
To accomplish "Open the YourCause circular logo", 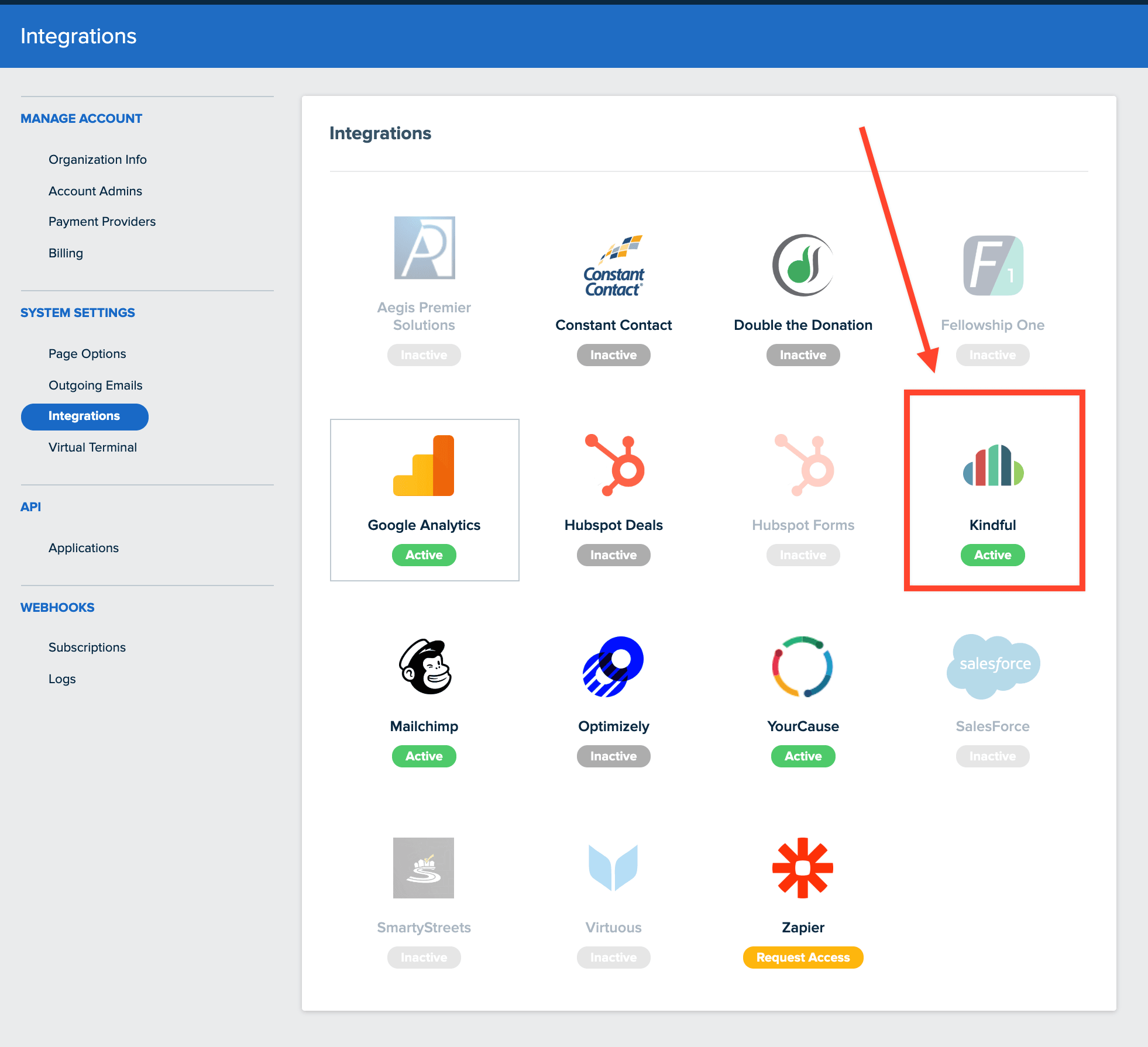I will point(803,667).
